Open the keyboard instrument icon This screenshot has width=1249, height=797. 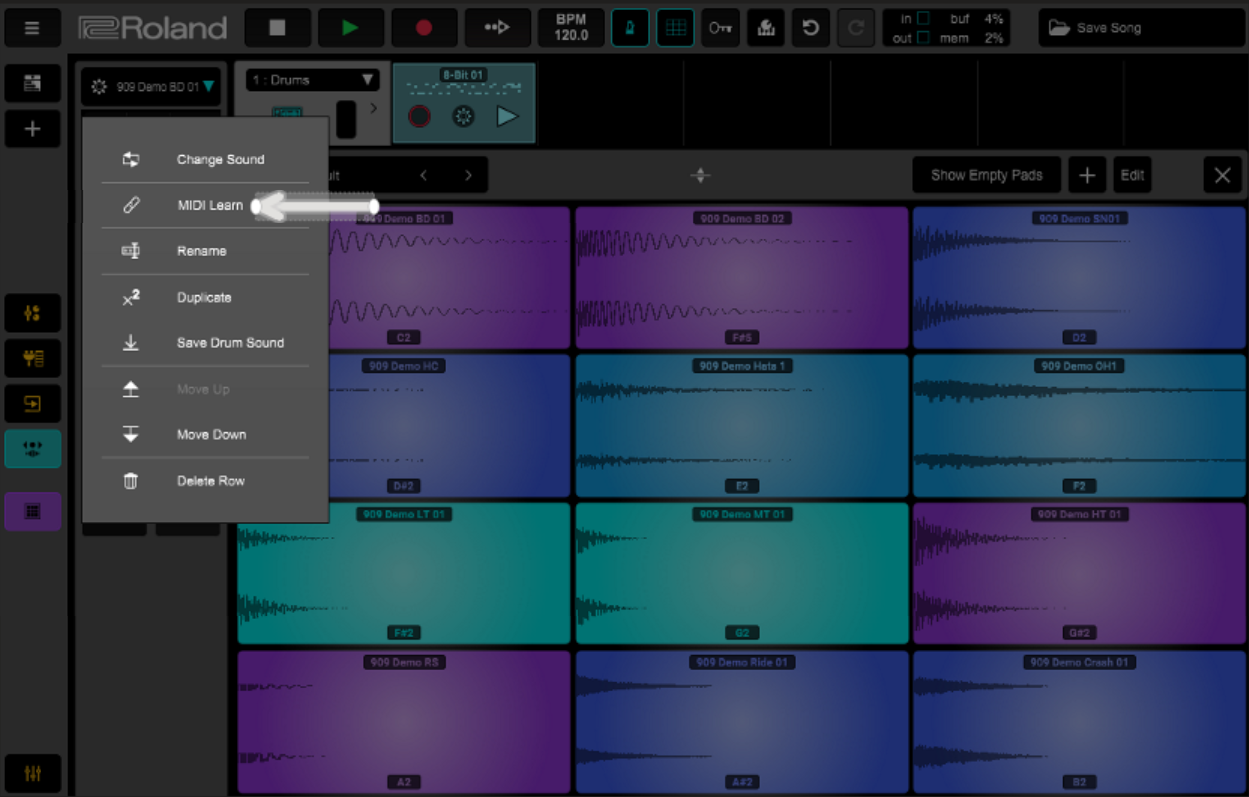[766, 28]
